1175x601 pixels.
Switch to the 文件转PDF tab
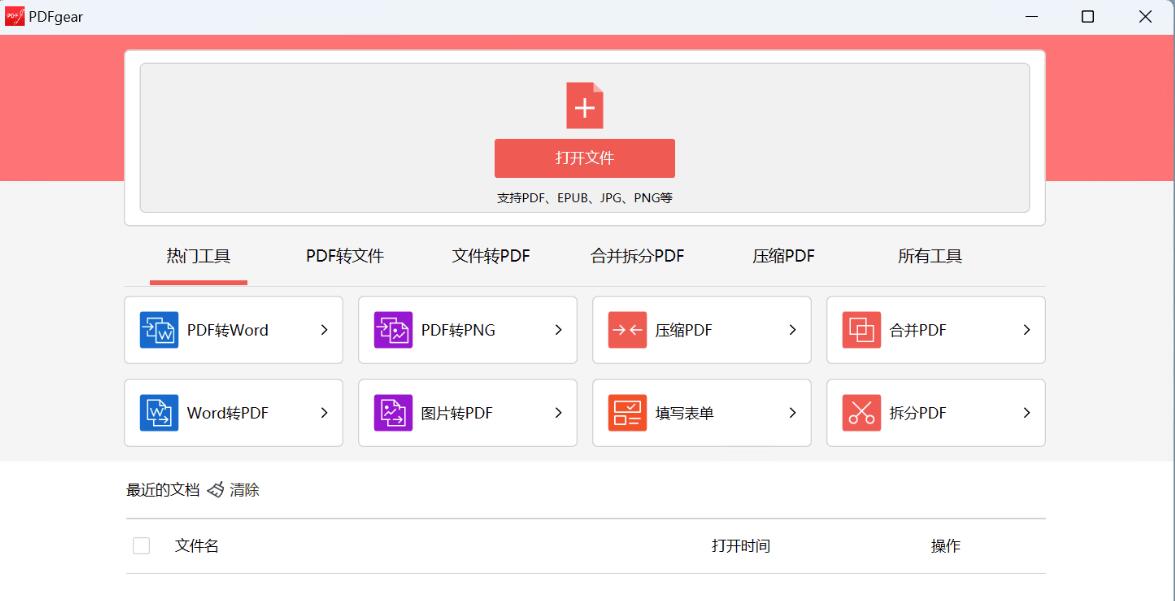click(491, 256)
